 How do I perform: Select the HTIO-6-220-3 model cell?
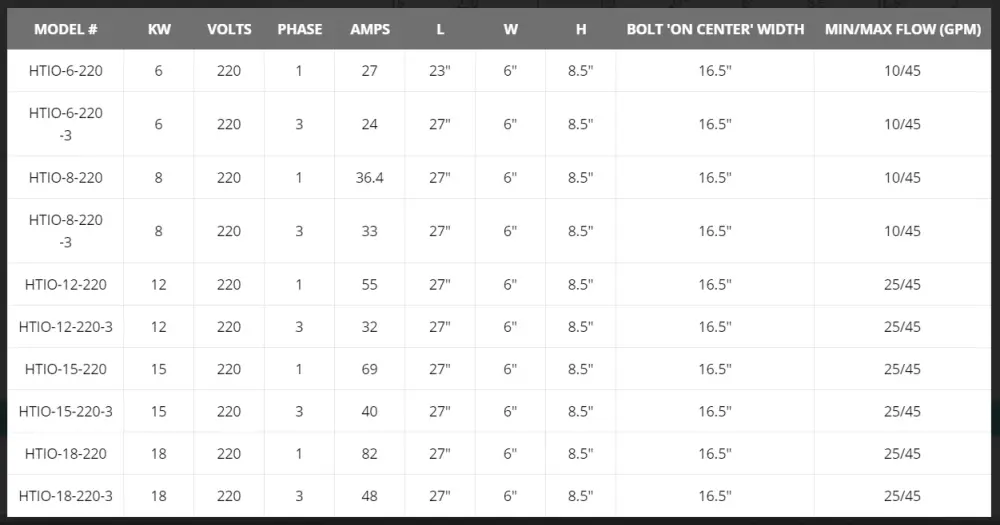pos(66,124)
